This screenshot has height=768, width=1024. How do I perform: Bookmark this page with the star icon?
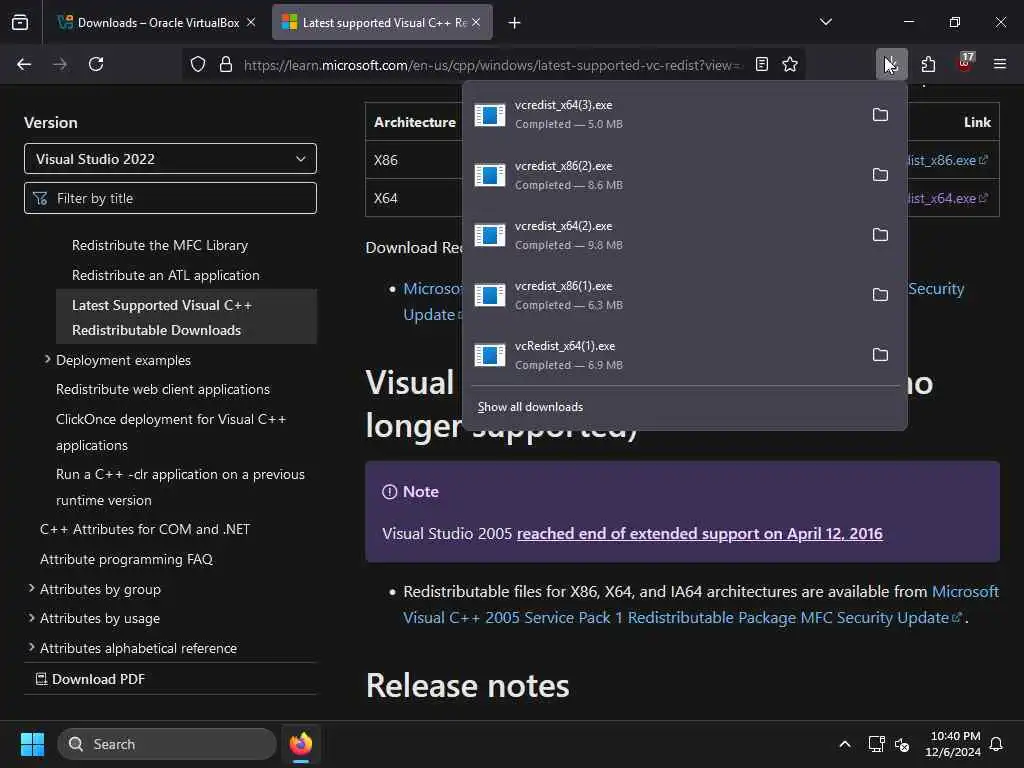click(x=790, y=64)
